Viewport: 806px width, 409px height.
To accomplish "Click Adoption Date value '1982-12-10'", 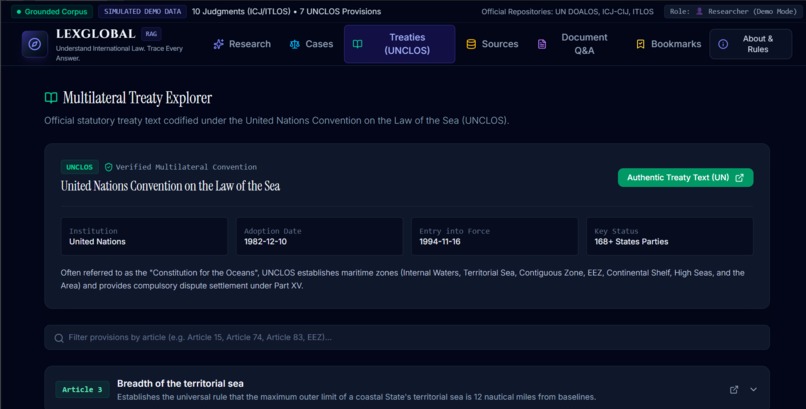I will [x=265, y=241].
